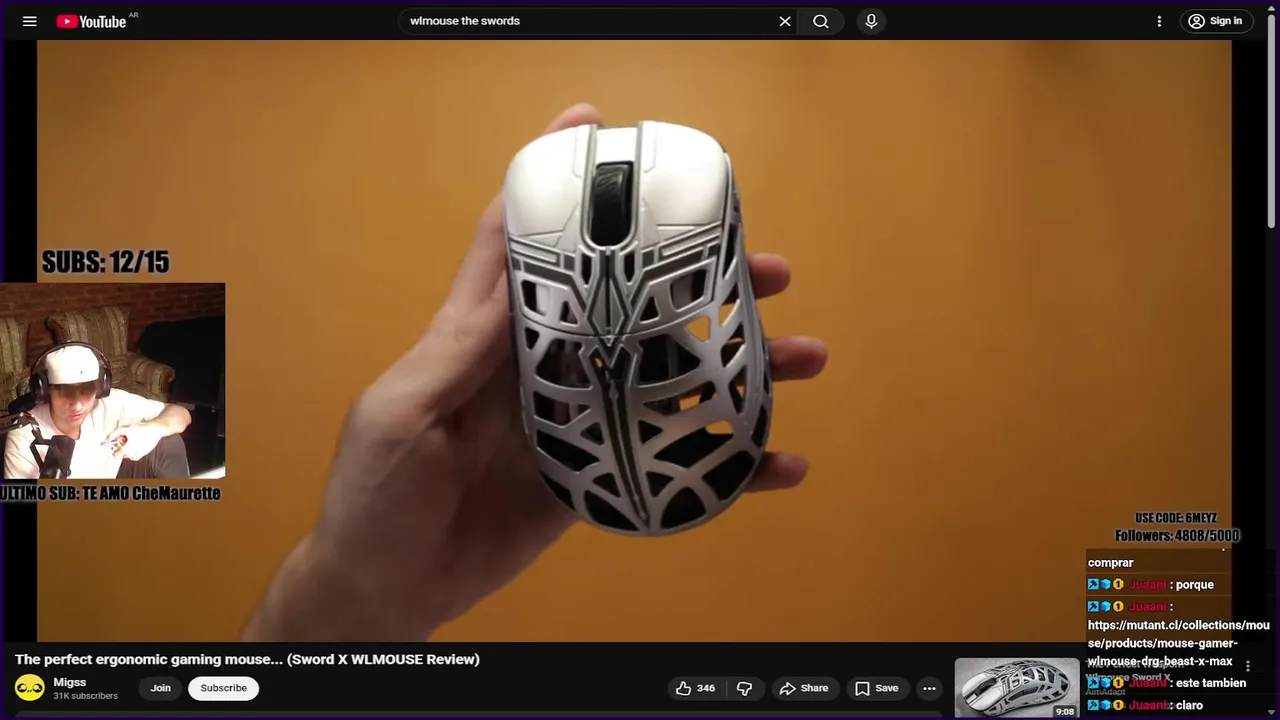Open options menu for the suggested video
The image size is (1280, 720).
tap(1247, 666)
